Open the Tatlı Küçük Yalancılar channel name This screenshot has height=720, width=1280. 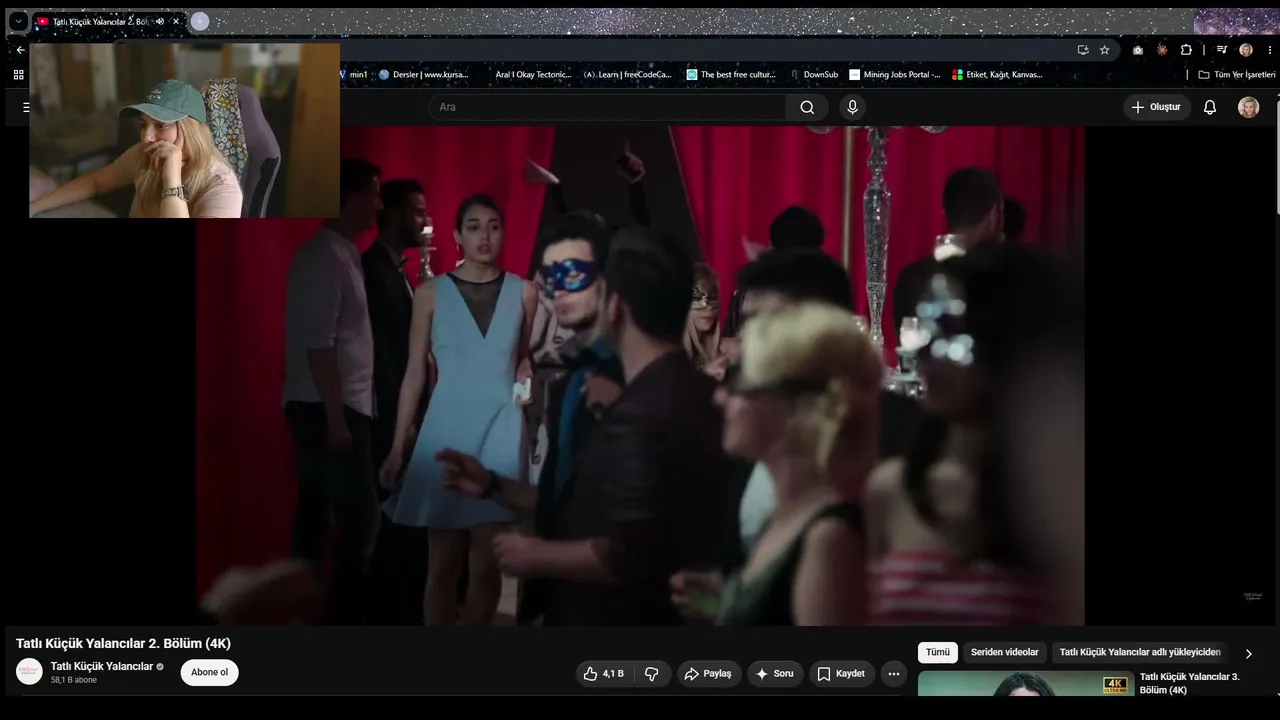pos(102,666)
